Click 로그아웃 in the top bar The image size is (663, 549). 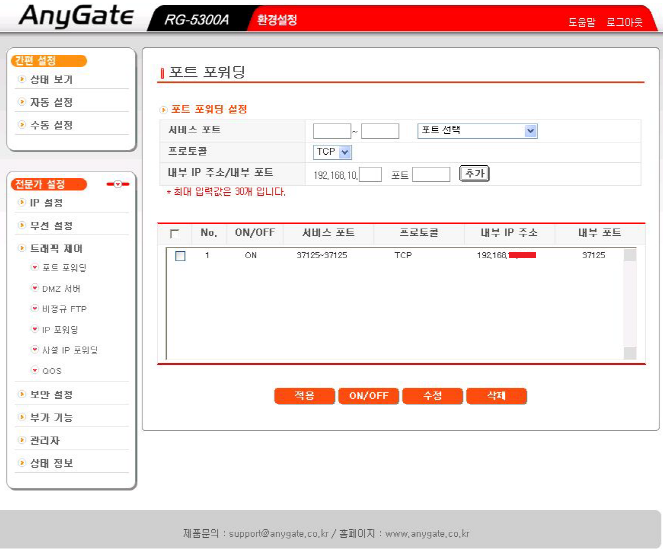(x=624, y=21)
